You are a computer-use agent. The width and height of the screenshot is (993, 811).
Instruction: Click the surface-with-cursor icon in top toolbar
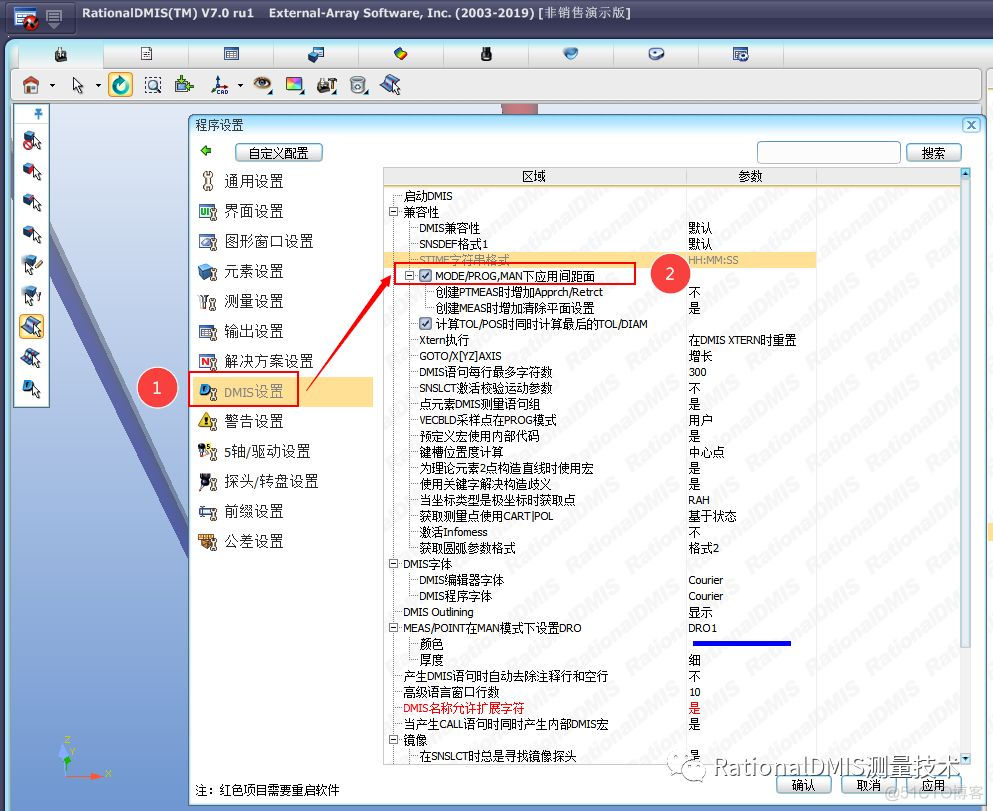(390, 84)
